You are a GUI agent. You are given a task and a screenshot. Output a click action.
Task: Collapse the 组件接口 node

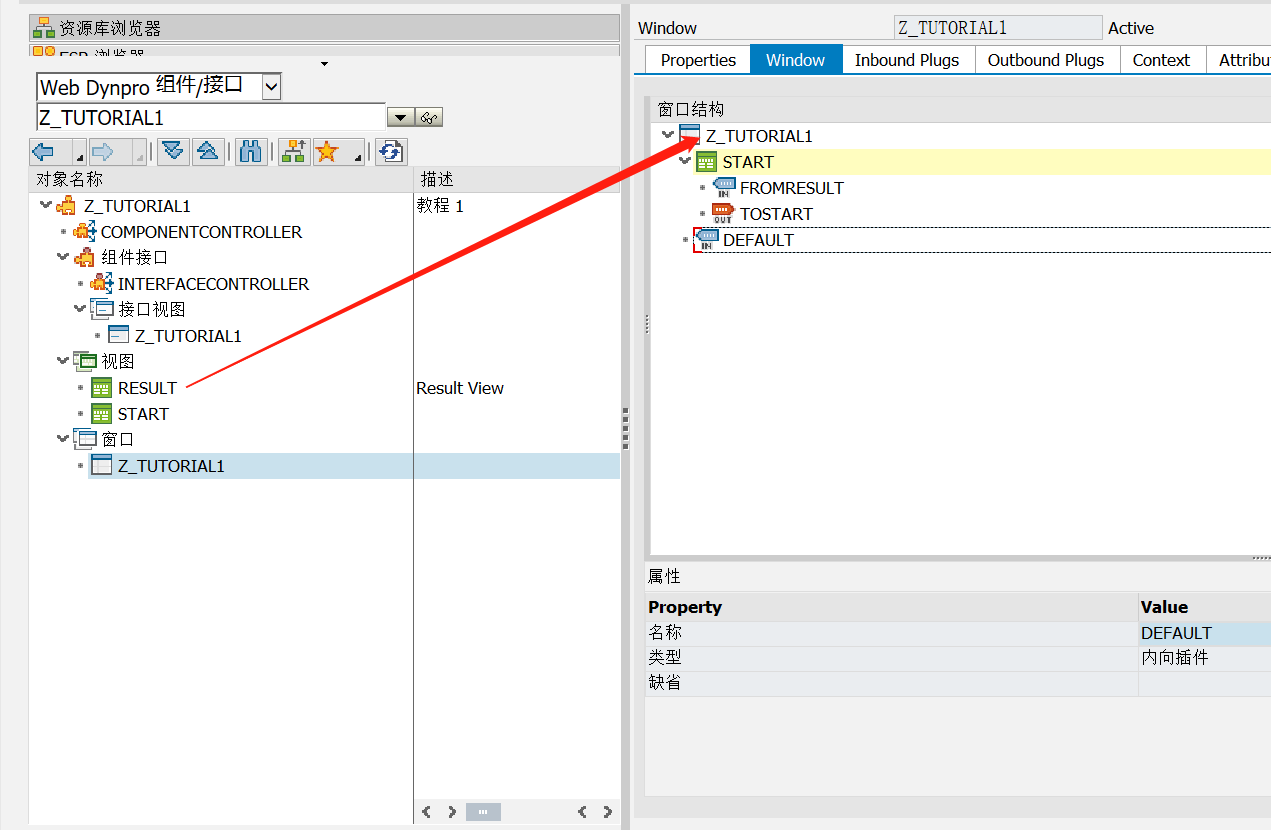coord(62,257)
